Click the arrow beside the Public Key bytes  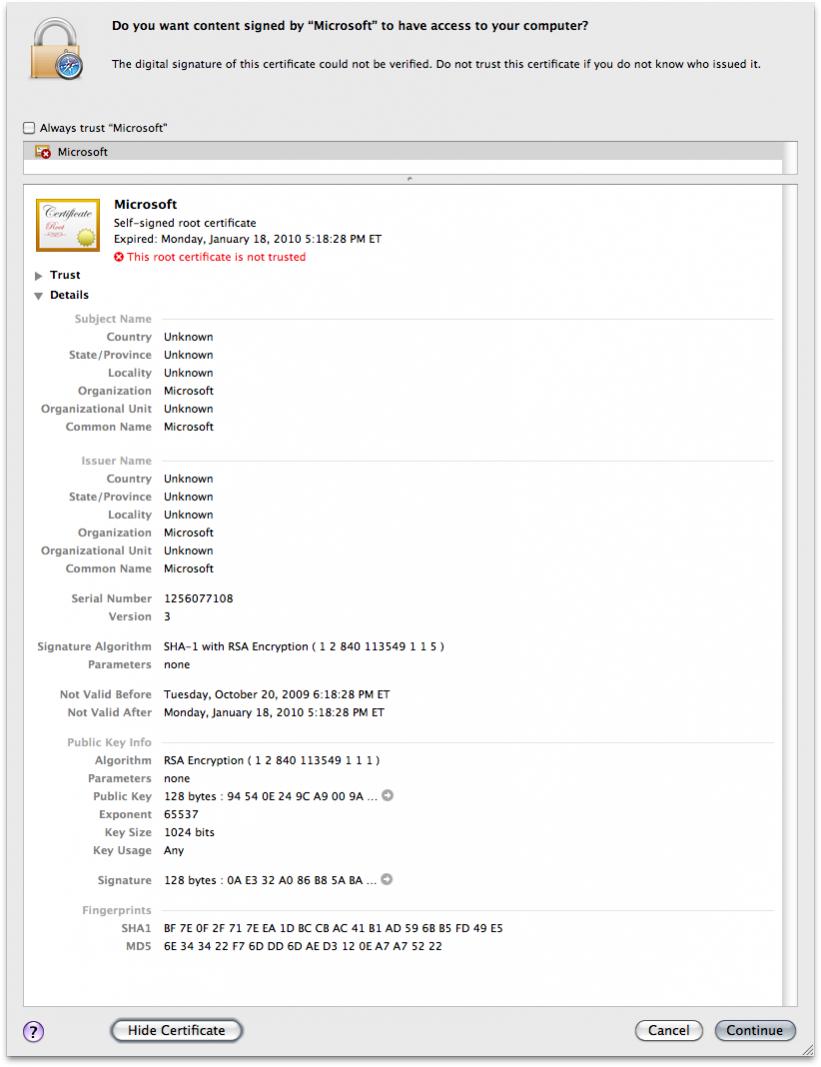pos(387,796)
